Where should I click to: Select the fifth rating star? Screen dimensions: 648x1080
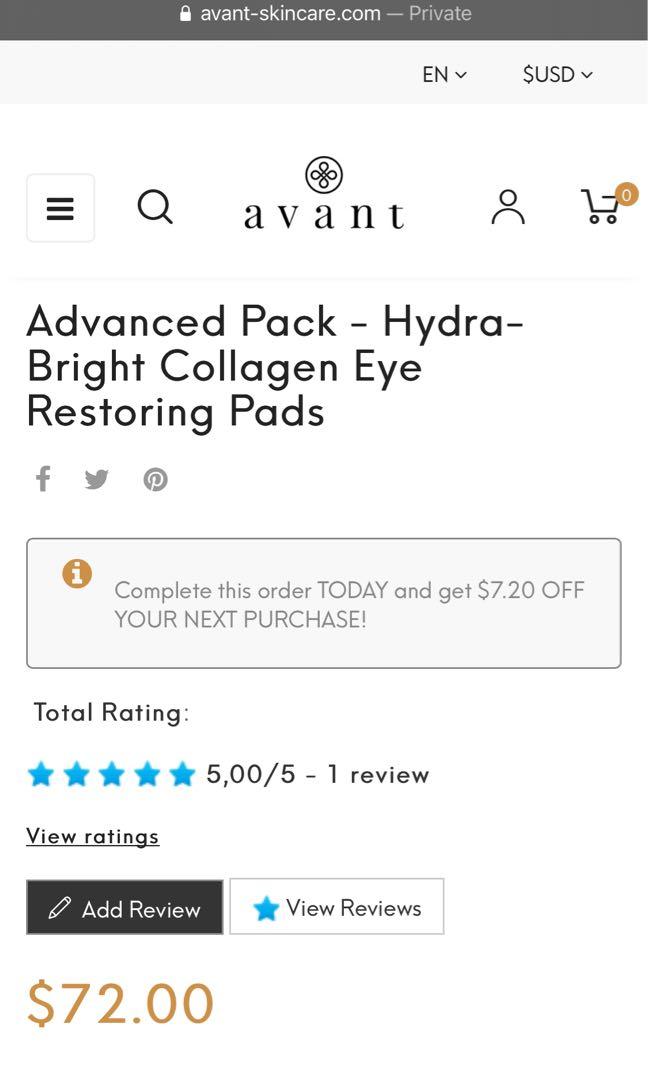(182, 773)
